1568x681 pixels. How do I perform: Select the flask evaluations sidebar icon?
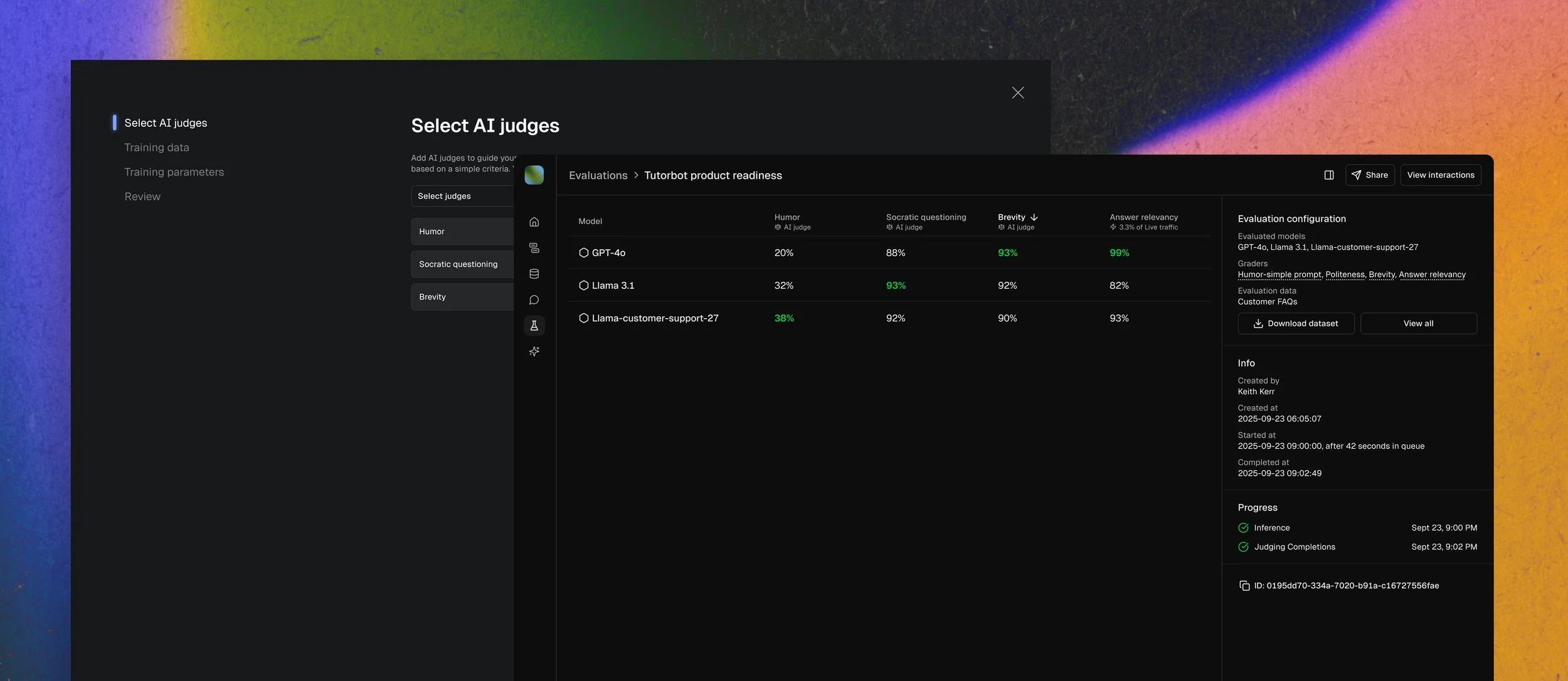tap(534, 326)
